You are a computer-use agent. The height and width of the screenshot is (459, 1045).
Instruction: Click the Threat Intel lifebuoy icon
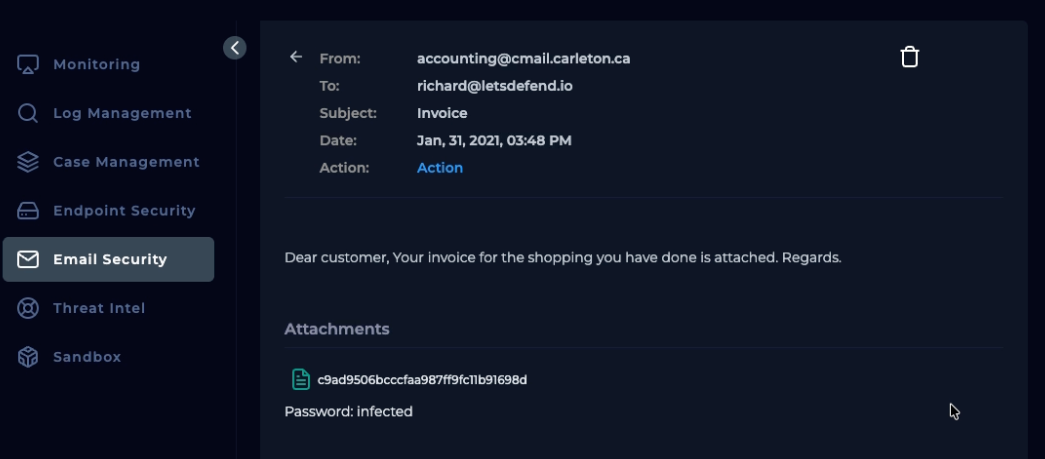(x=28, y=308)
